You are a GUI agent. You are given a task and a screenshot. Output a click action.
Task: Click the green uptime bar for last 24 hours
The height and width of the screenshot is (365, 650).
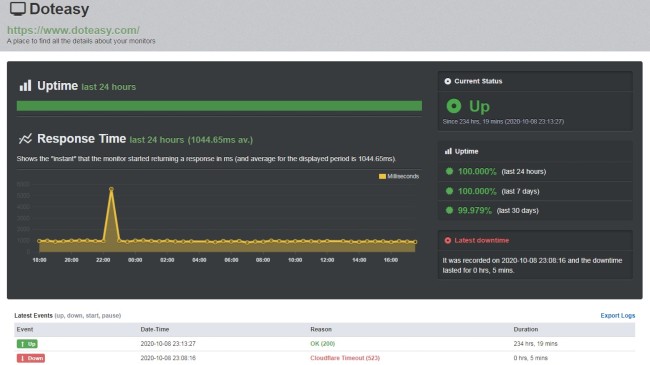(219, 106)
